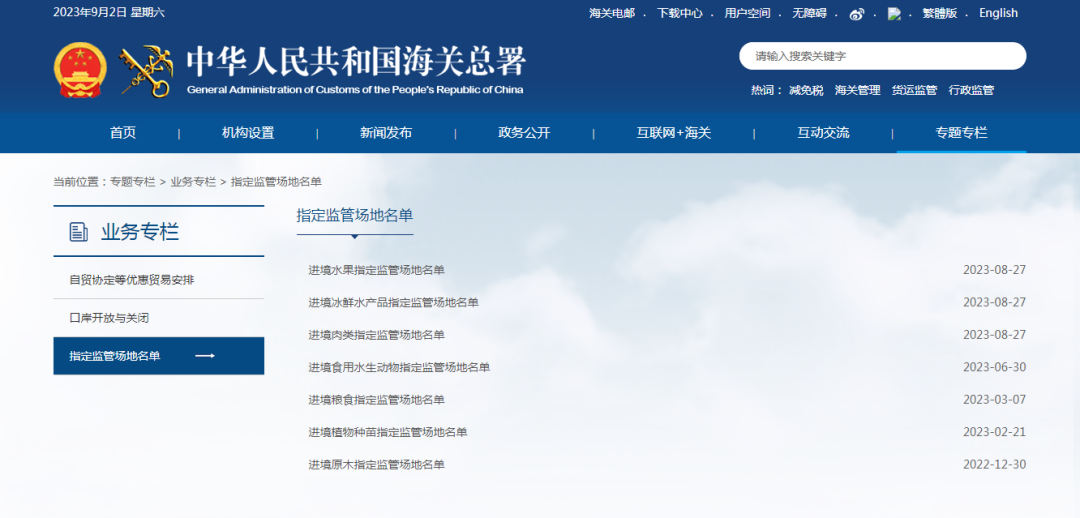Go to the 互联网+海关 menu
The height and width of the screenshot is (518, 1080).
point(673,133)
